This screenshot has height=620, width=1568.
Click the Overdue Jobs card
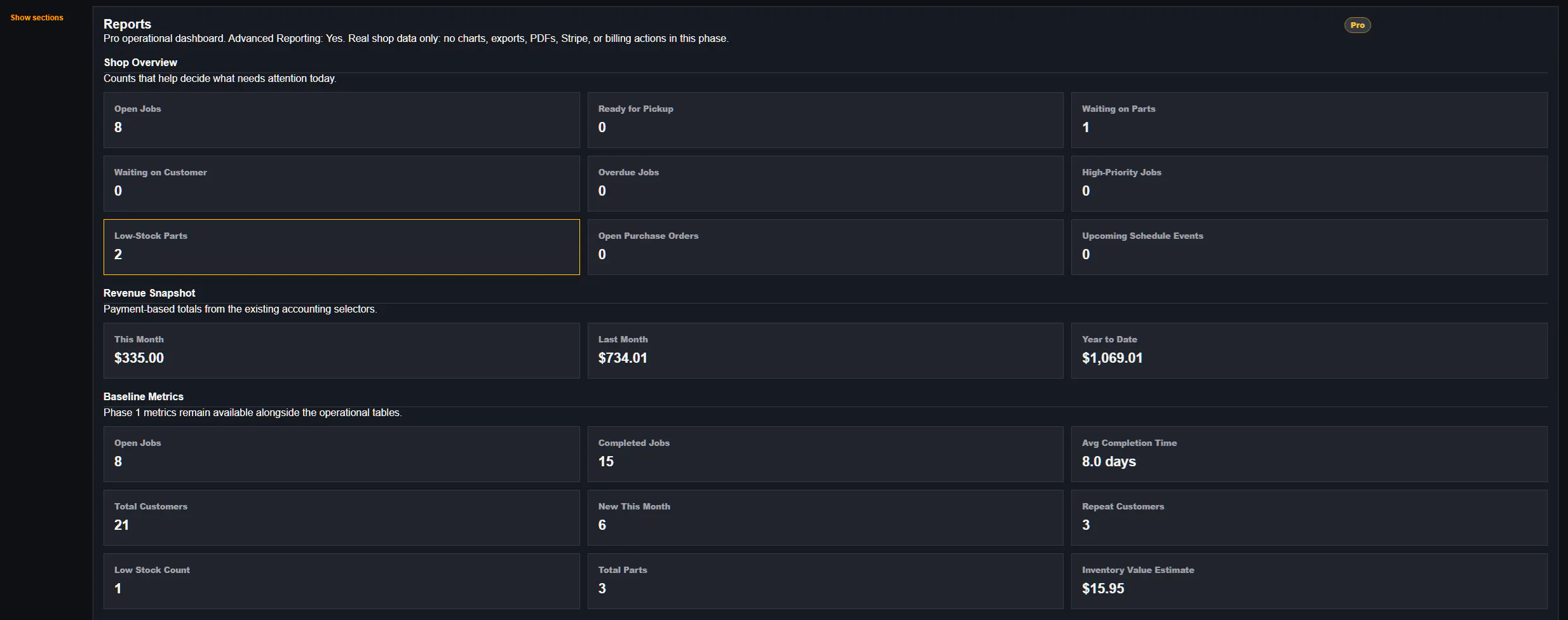point(825,184)
